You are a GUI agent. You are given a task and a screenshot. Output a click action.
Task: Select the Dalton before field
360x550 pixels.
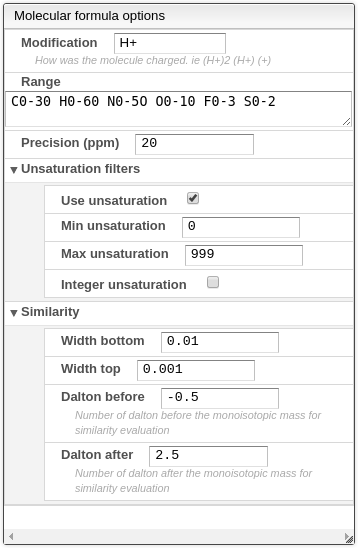[220, 399]
